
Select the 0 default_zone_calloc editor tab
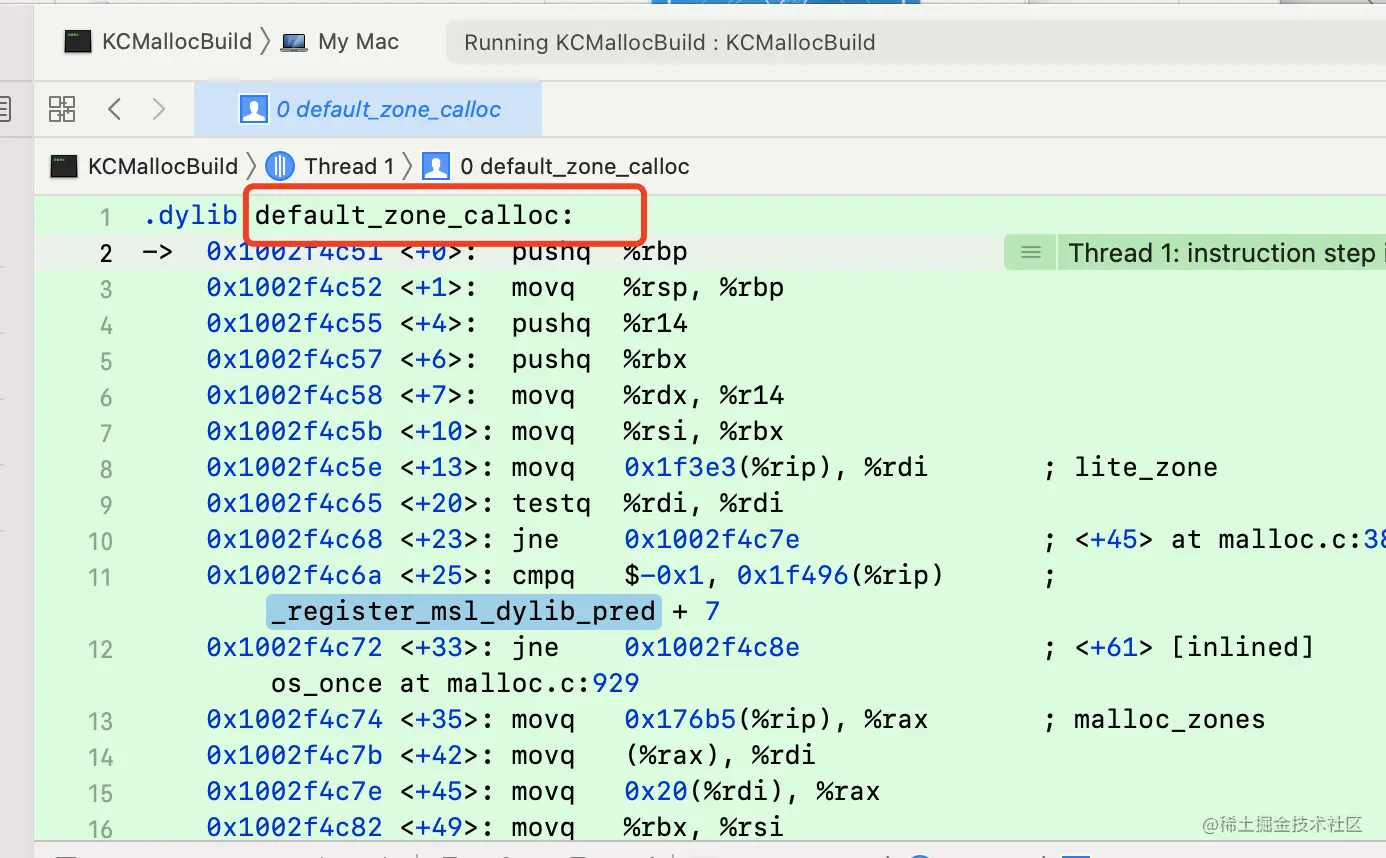coord(369,109)
